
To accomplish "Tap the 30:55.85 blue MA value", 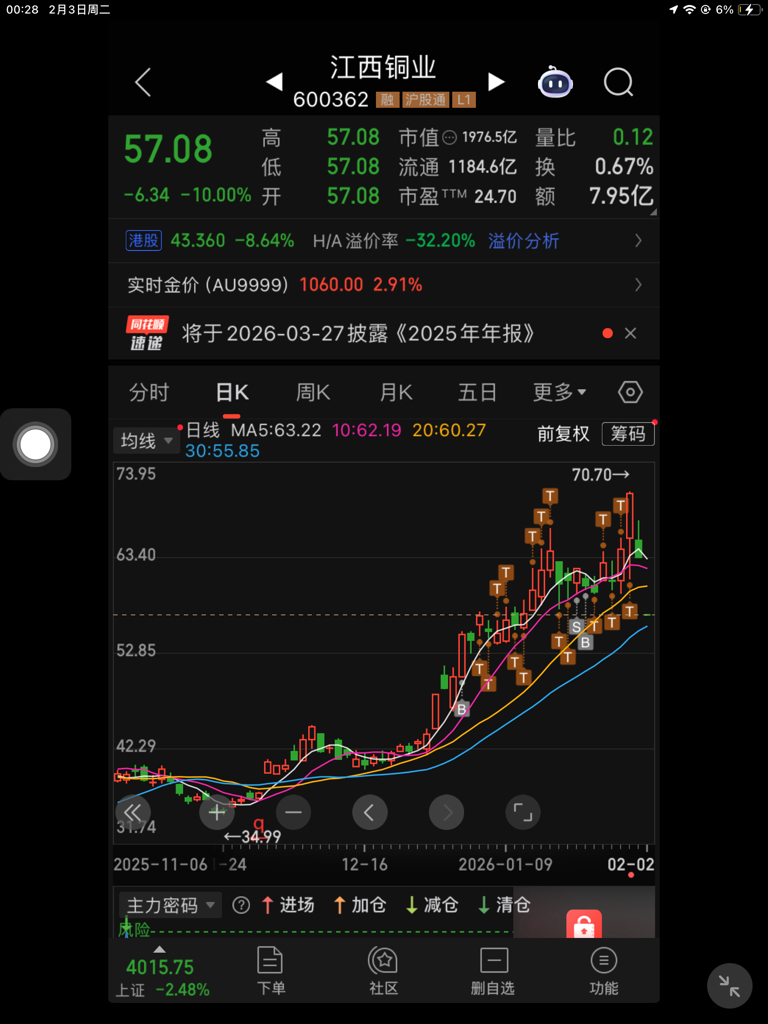I will tap(223, 451).
